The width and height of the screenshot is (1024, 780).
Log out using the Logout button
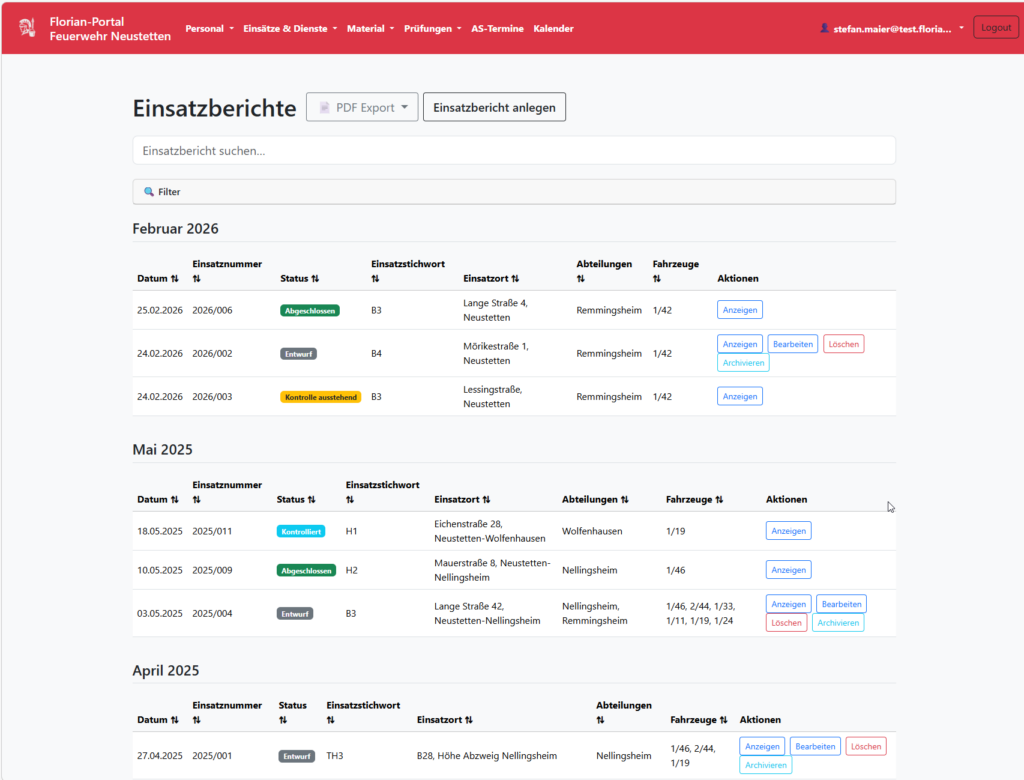click(x=995, y=28)
